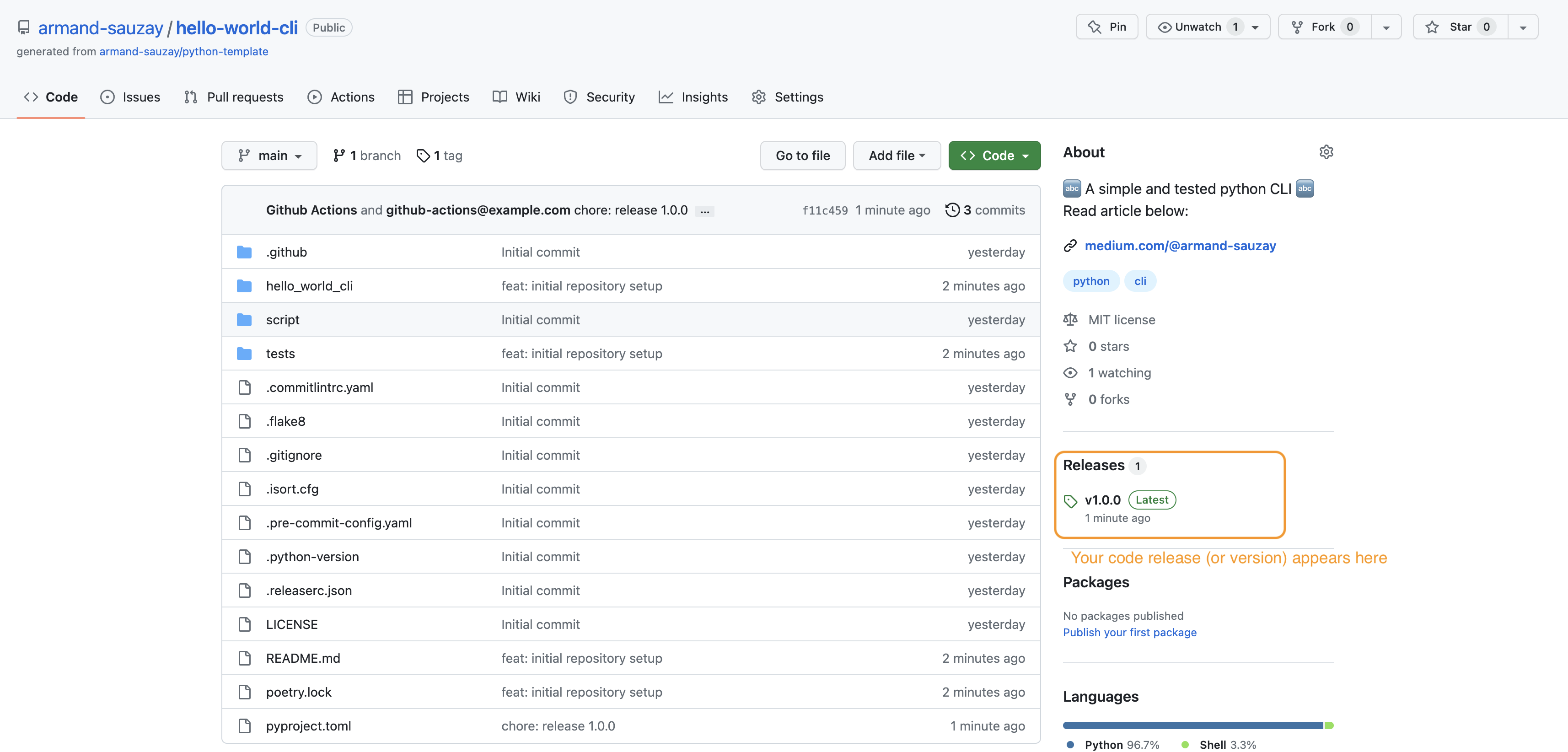Click the Shell 3.3% language label

(x=1219, y=745)
